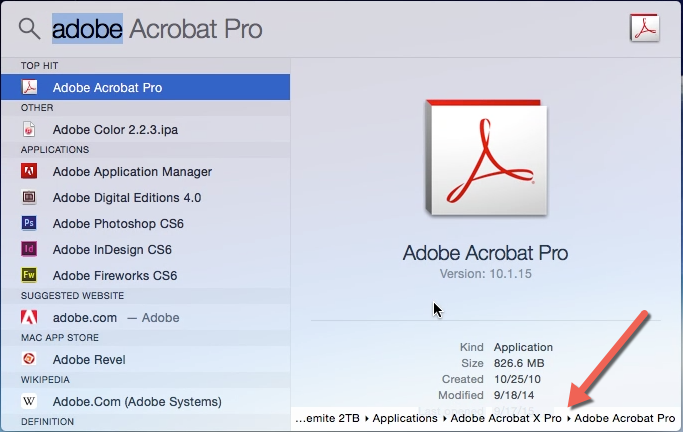Screen dimensions: 683x432
Task: Select the Adobe Acrobat Pro top hit
Action: pos(145,87)
